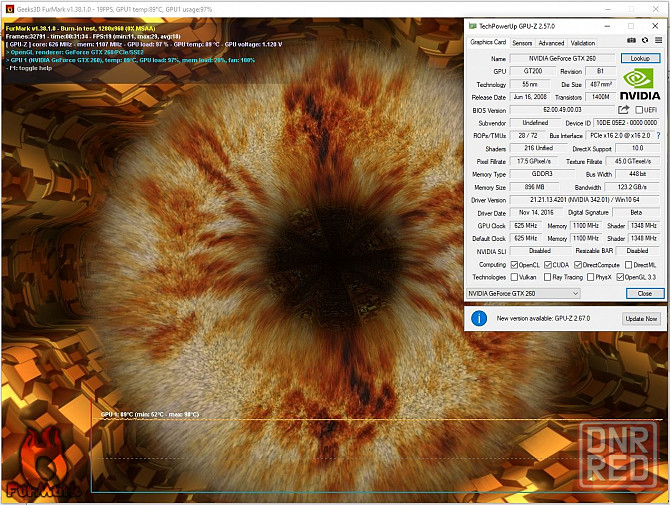Click the Update Now button
Viewport: 670px width, 505px height.
click(x=641, y=319)
